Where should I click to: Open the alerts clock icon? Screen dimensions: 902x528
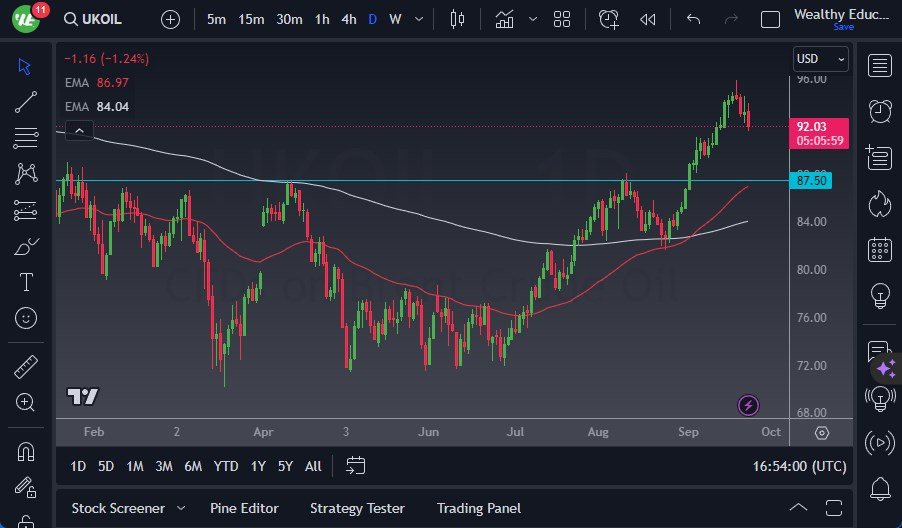pyautogui.click(x=880, y=111)
